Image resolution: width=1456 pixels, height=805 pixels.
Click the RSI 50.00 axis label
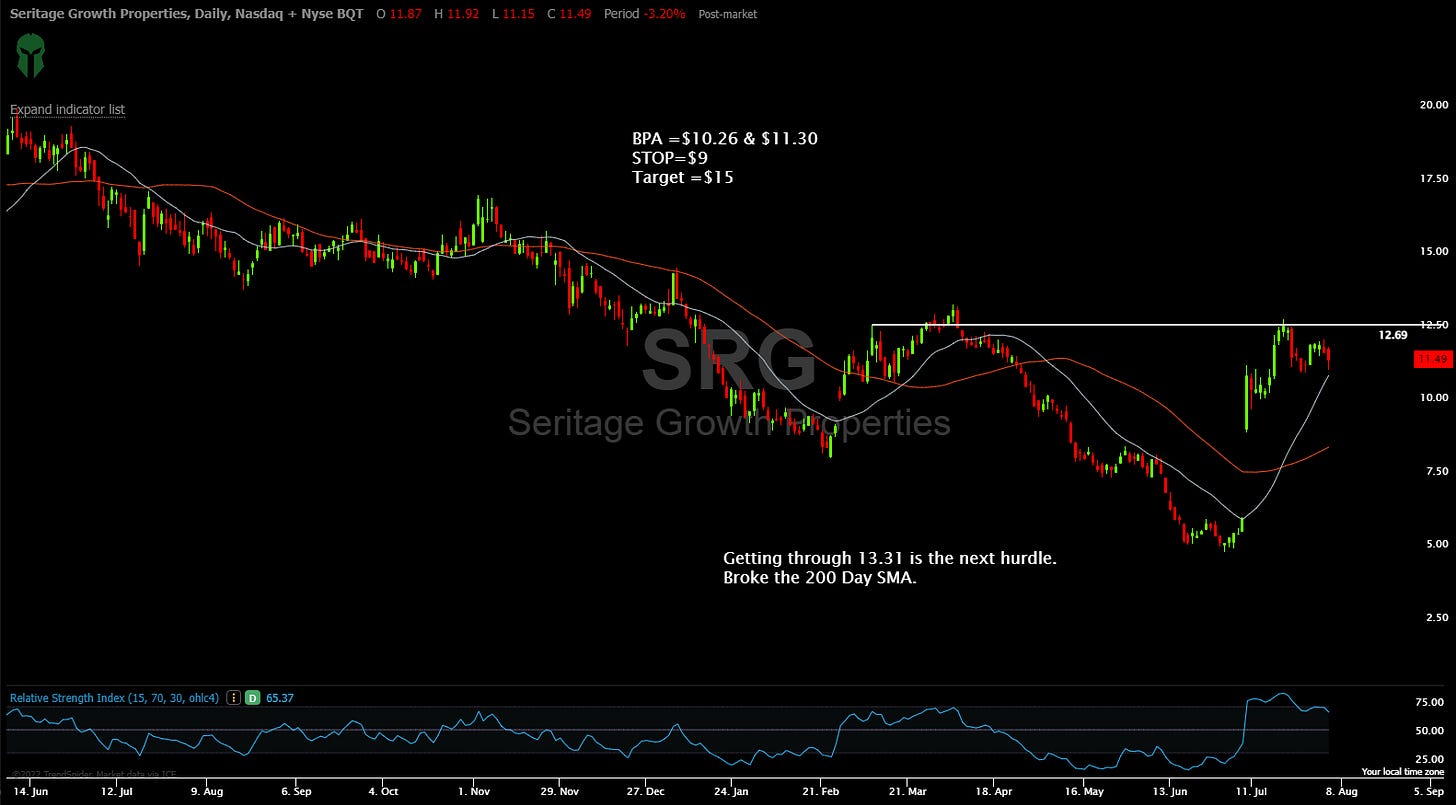(x=1430, y=732)
